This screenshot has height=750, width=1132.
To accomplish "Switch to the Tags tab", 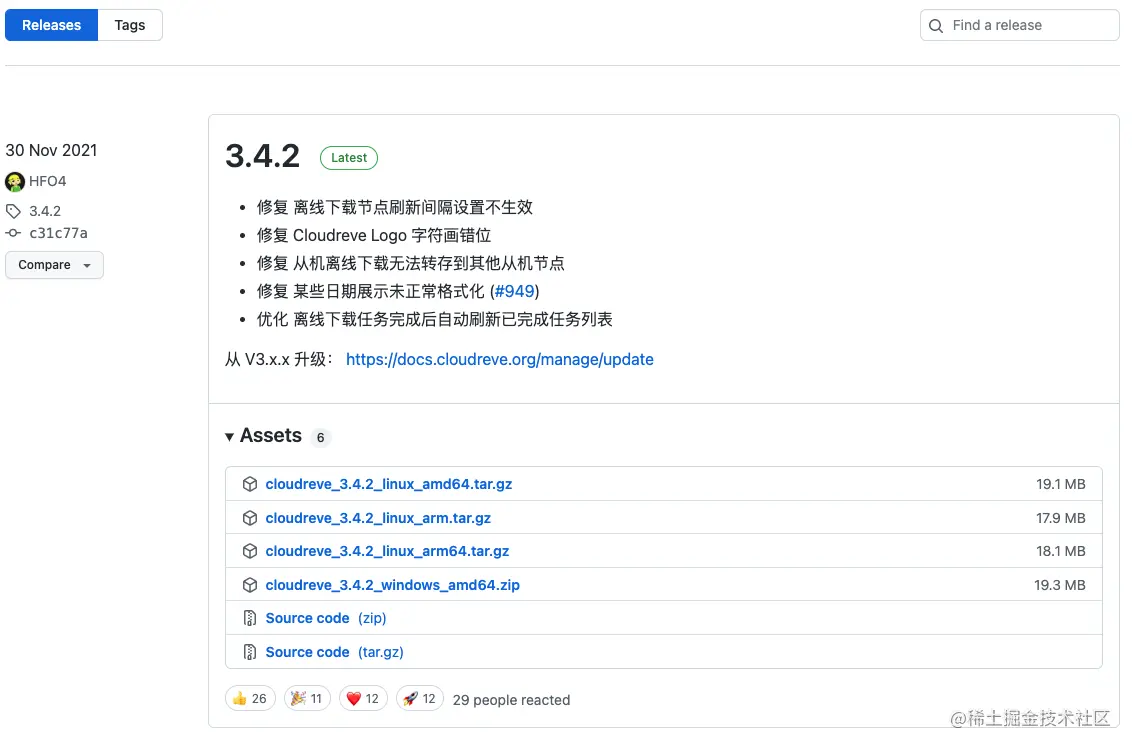I will tap(130, 25).
